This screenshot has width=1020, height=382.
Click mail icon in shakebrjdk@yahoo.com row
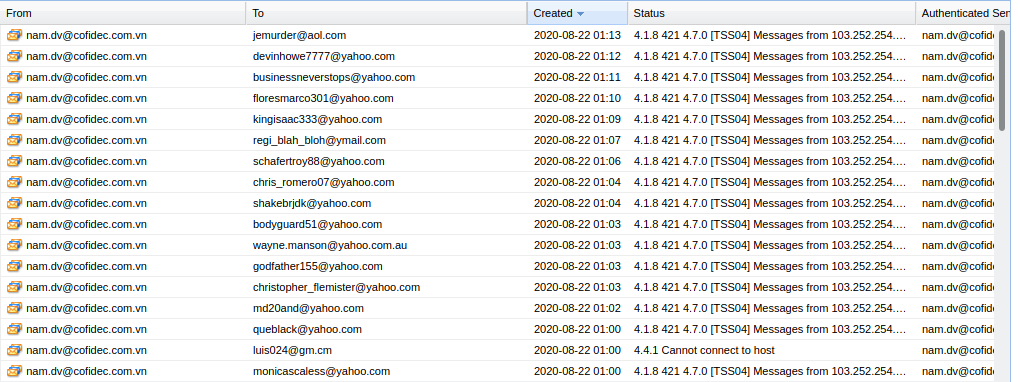point(14,203)
